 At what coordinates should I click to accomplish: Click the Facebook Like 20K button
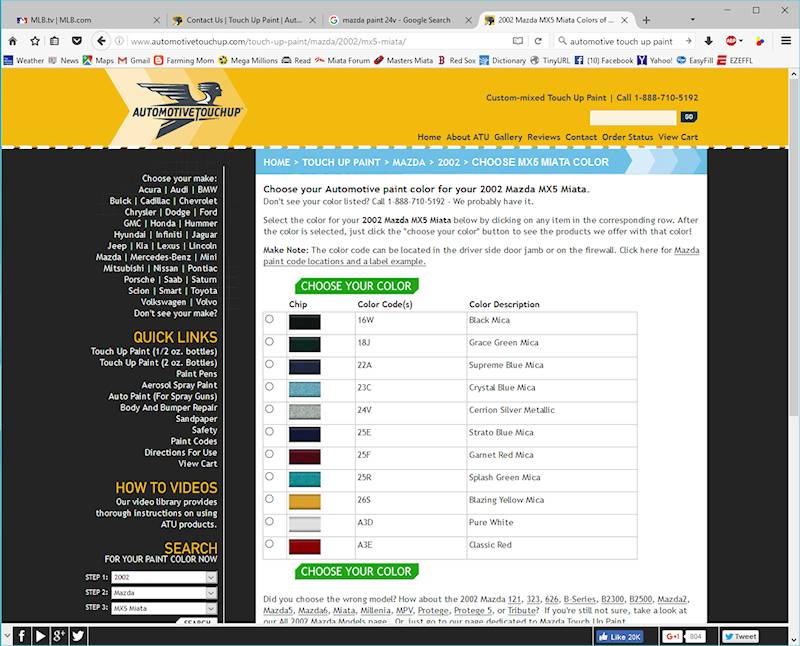click(619, 636)
